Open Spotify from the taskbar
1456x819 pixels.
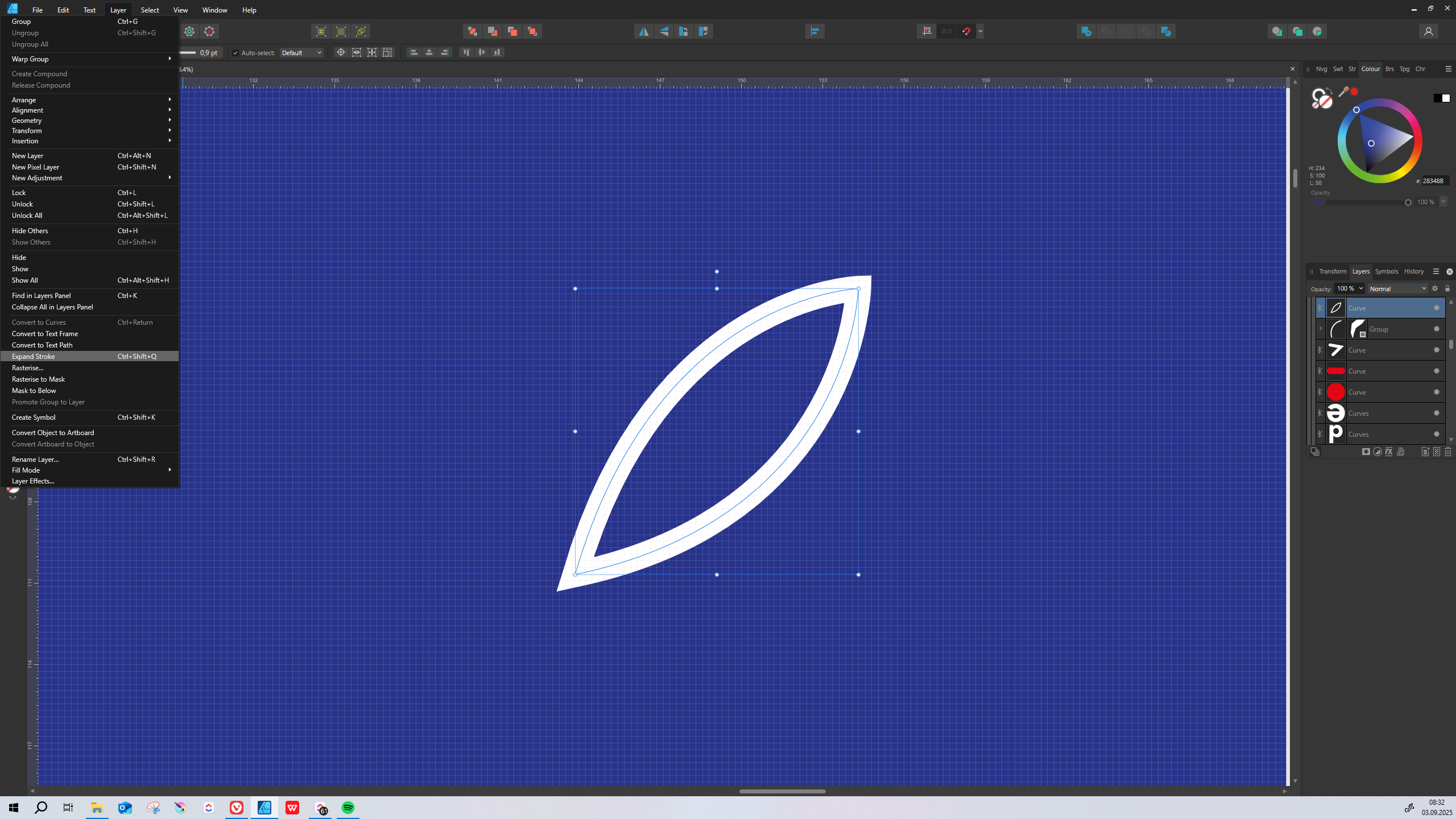(x=348, y=807)
